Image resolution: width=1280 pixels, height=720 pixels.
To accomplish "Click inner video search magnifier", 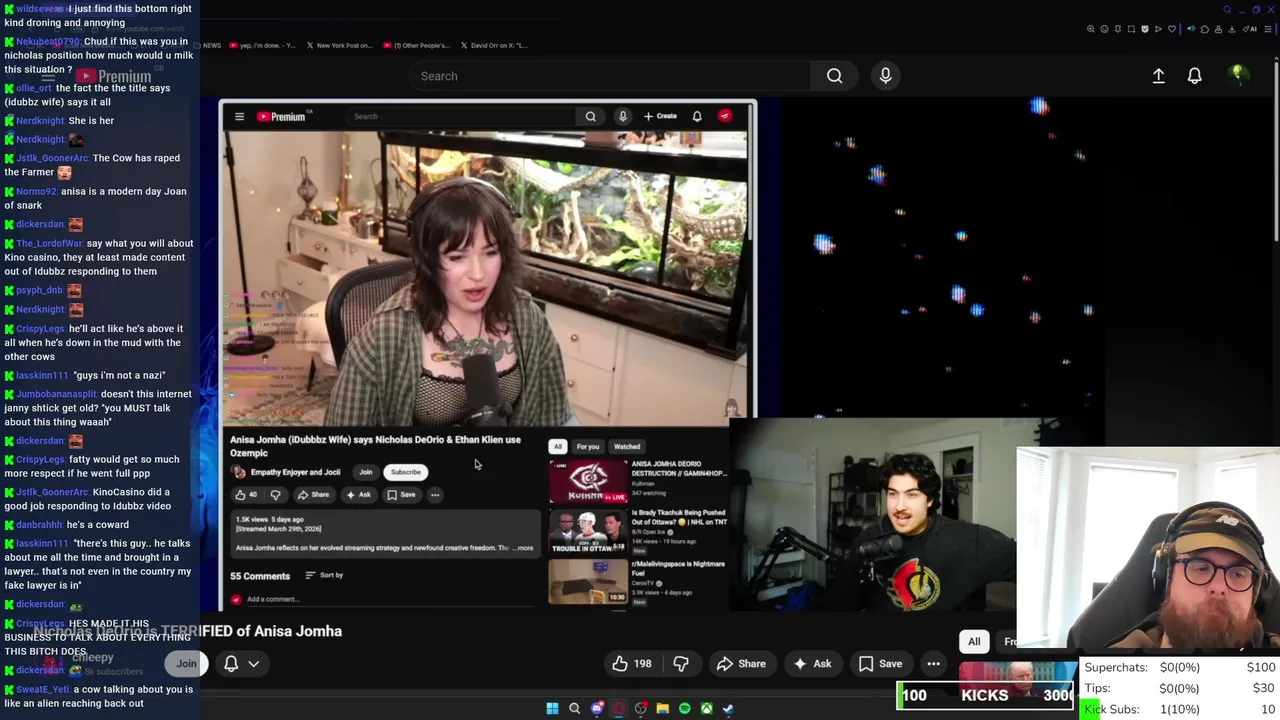I will [590, 116].
